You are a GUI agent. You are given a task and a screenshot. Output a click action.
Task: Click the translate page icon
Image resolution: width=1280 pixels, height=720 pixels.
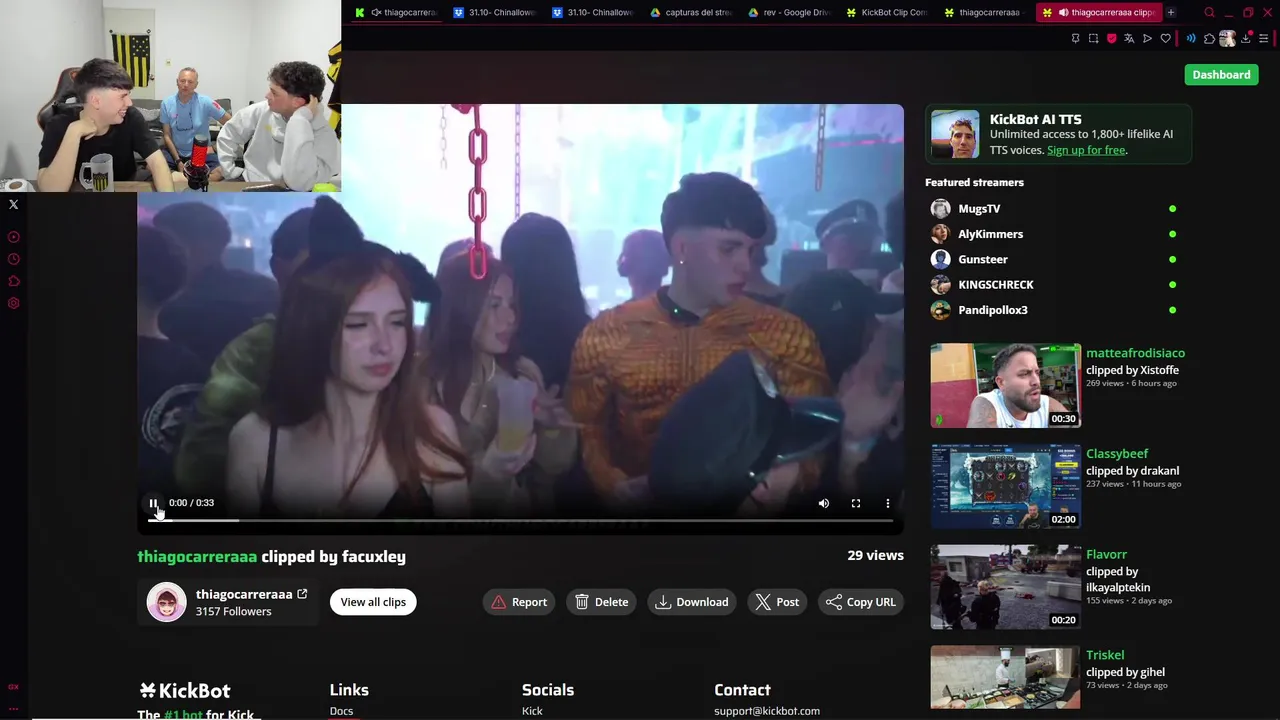(x=1129, y=38)
